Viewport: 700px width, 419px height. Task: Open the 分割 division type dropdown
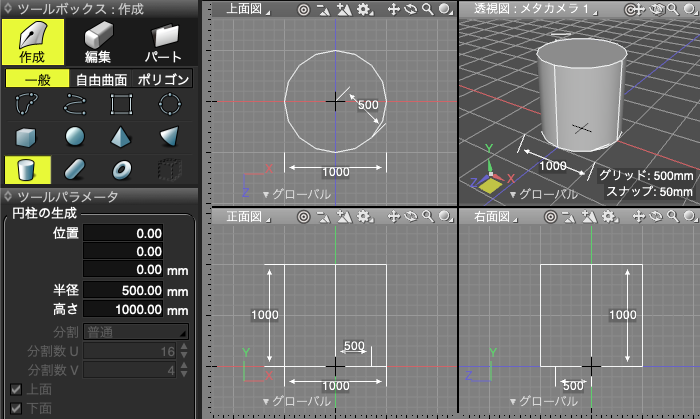pos(136,331)
